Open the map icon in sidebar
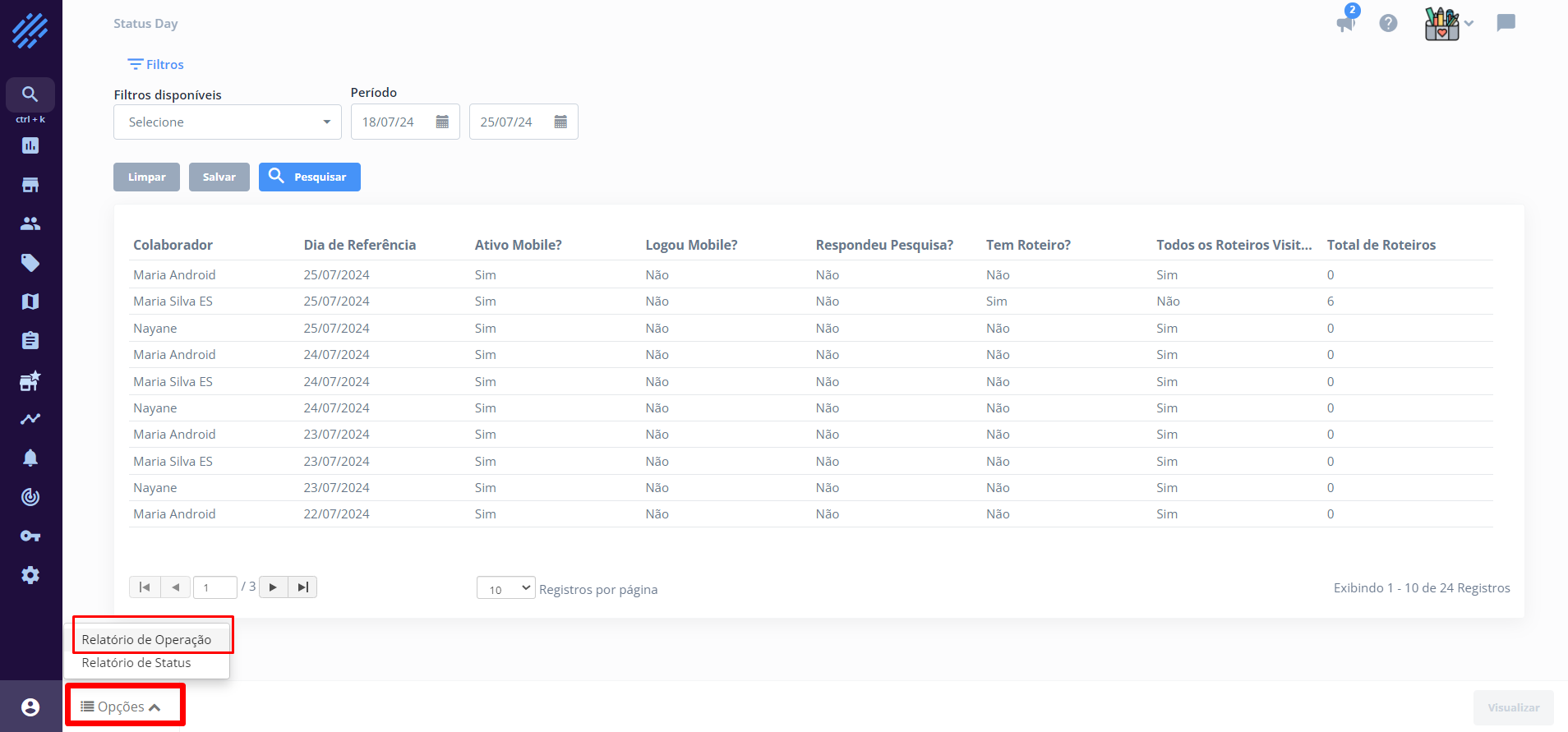Image resolution: width=1568 pixels, height=732 pixels. point(30,302)
